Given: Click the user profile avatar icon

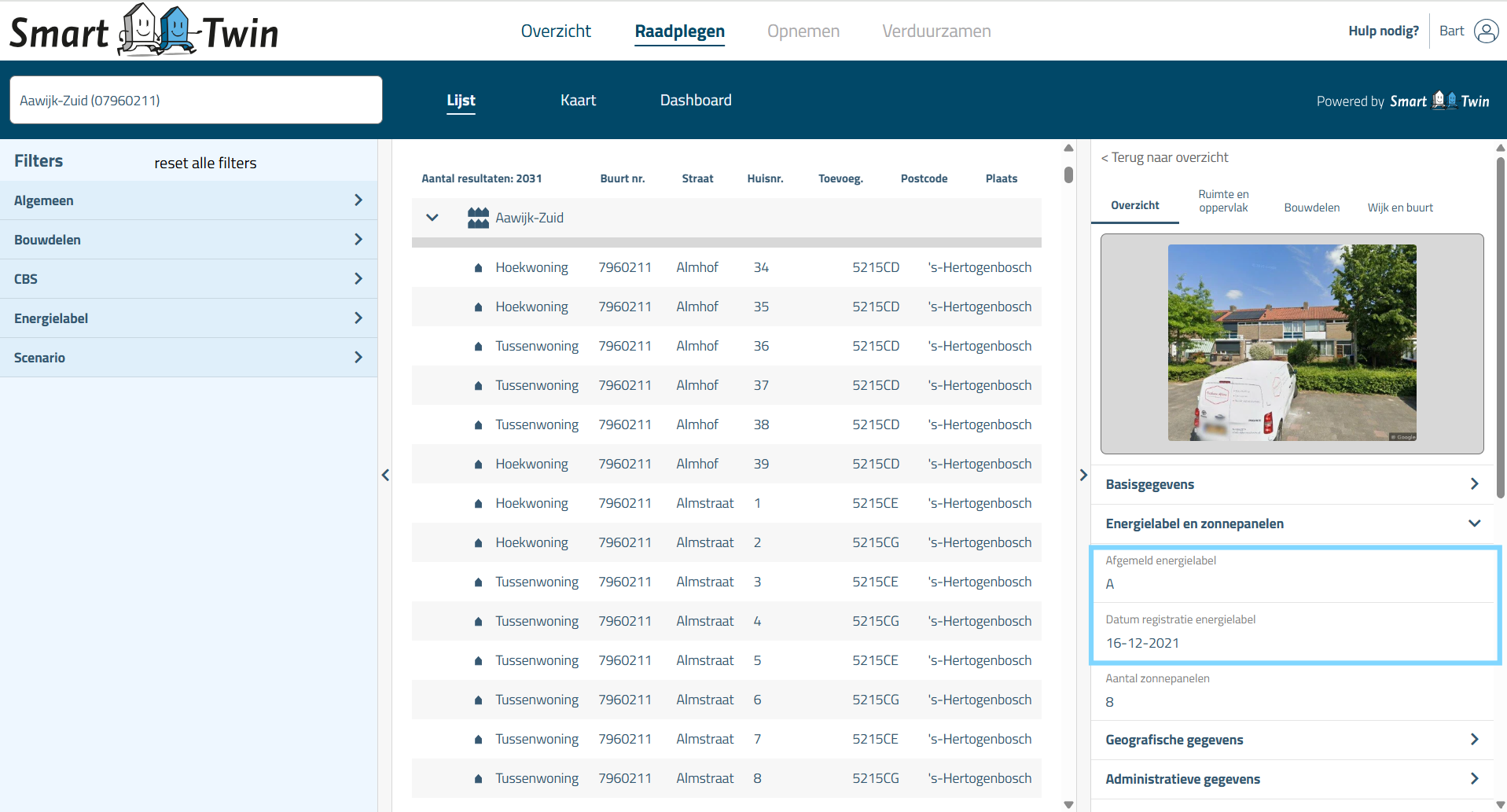Looking at the screenshot, I should coord(1486,31).
